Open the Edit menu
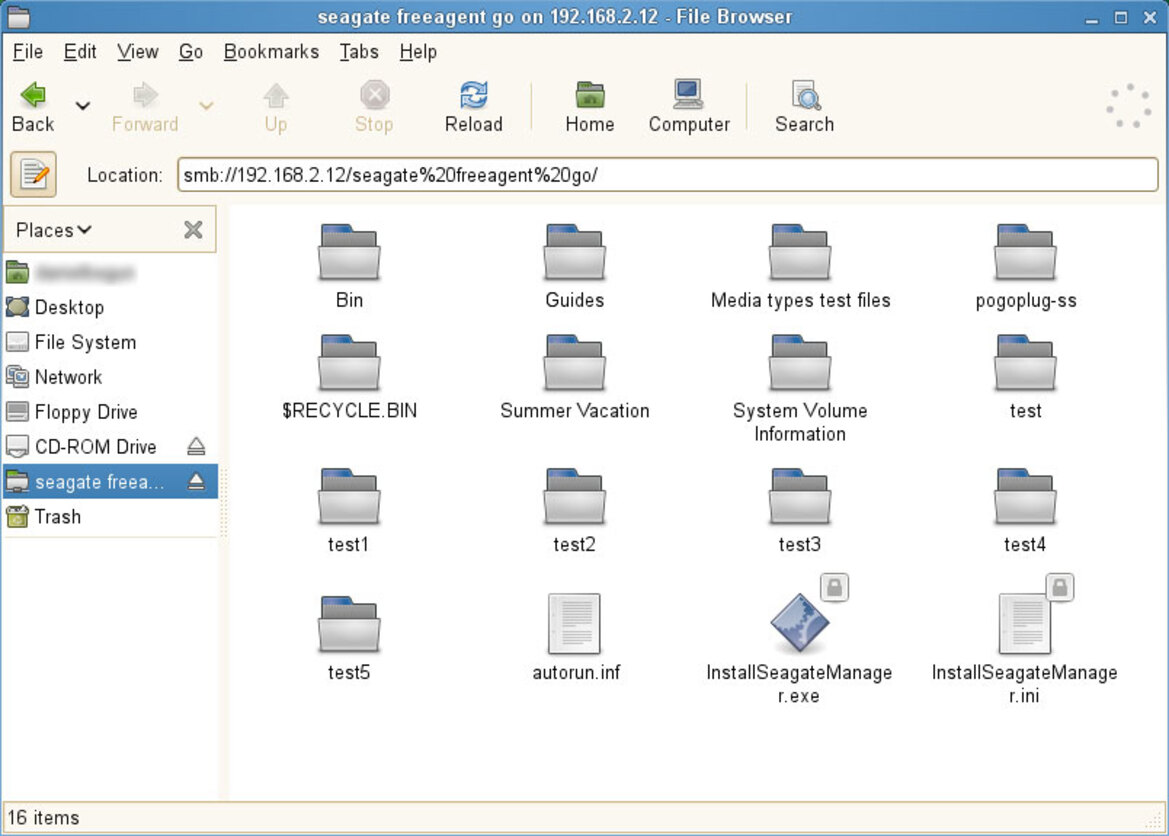Image resolution: width=1169 pixels, height=836 pixels. coord(80,51)
